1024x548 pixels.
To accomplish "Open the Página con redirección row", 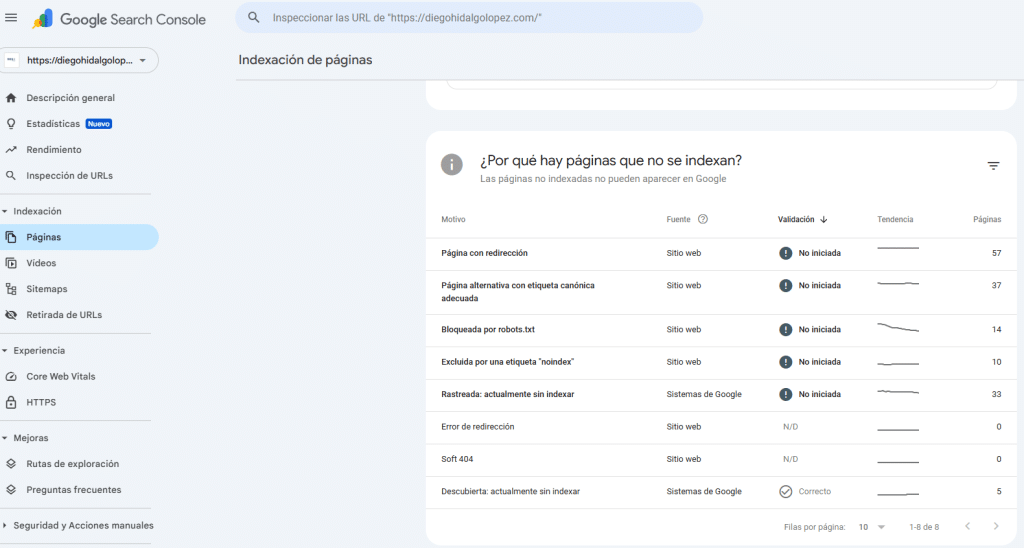I will [x=484, y=254].
